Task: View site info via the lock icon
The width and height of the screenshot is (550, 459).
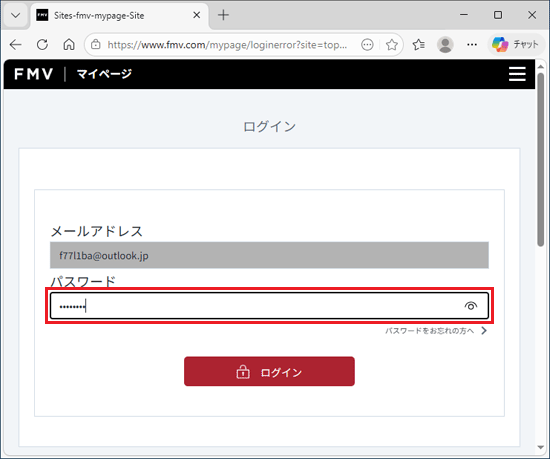Action: click(95, 45)
